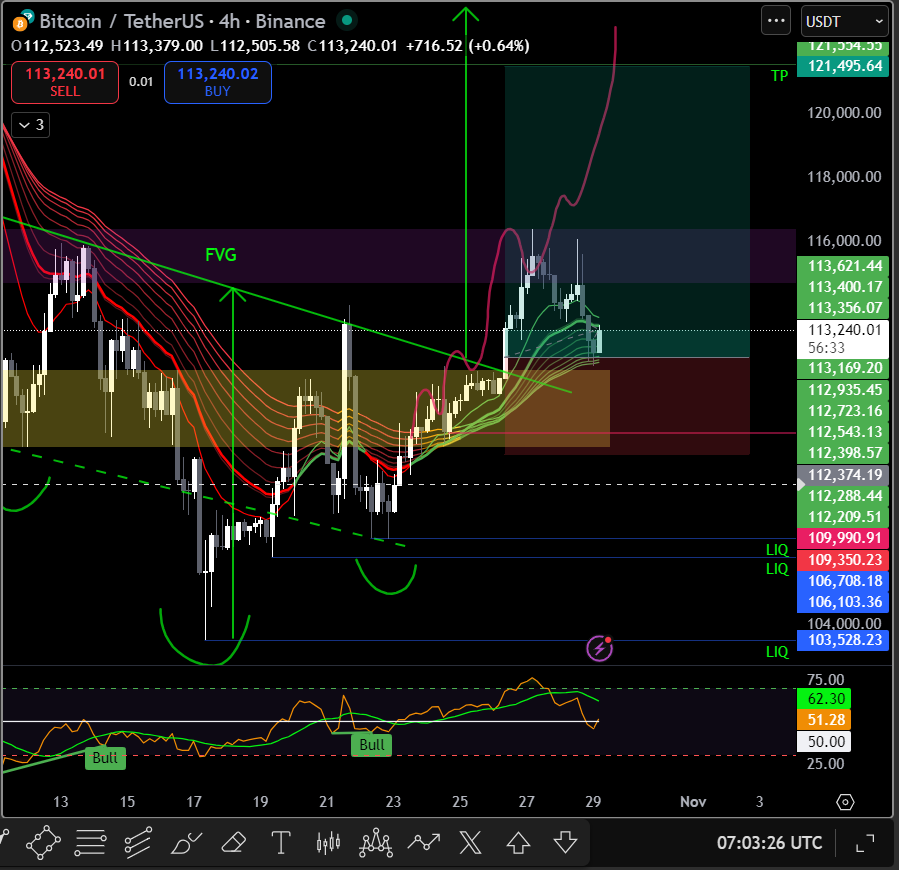This screenshot has height=870, width=899.
Task: Open the price scale settings gear
Action: click(x=845, y=802)
